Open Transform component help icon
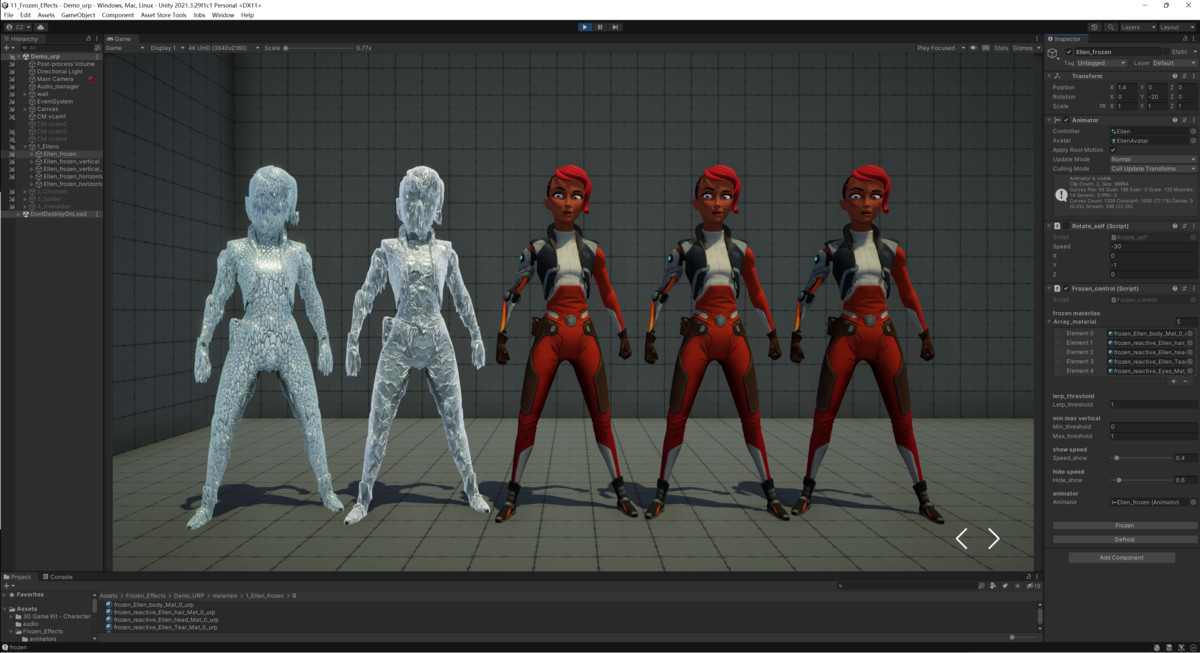 click(x=1174, y=76)
